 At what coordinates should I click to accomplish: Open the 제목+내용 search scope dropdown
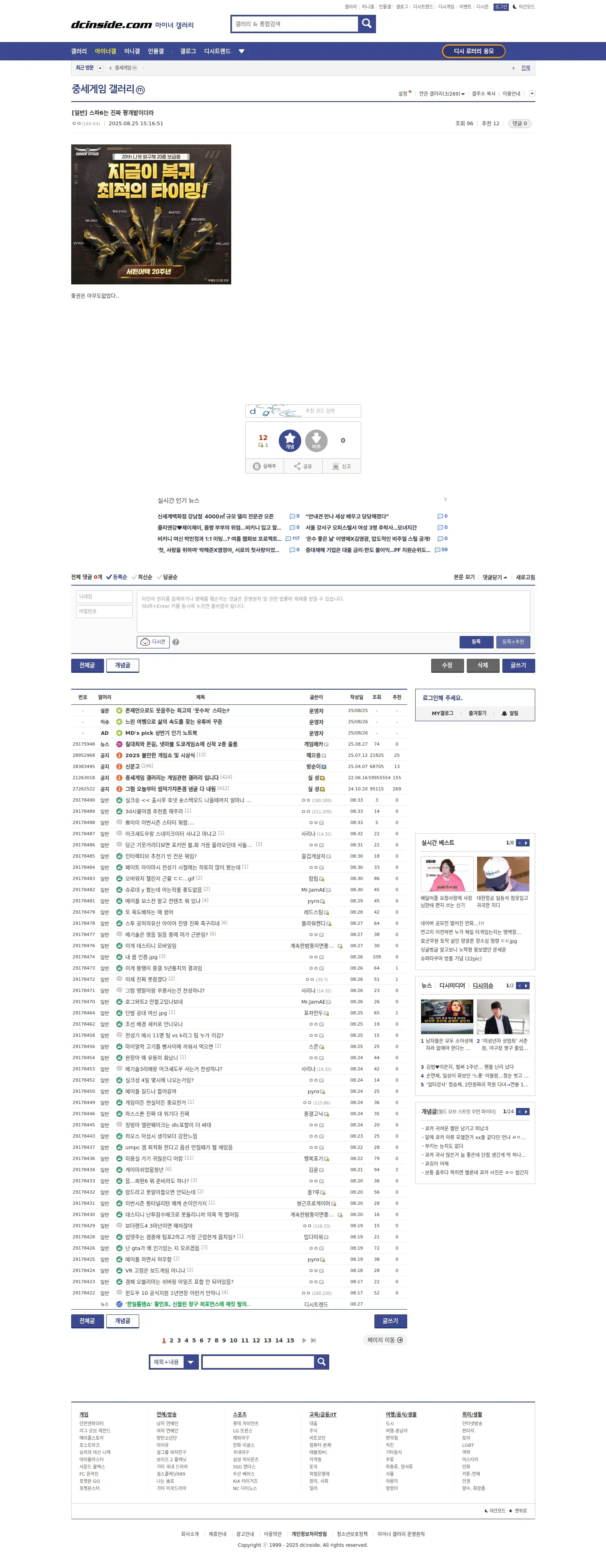(174, 1362)
